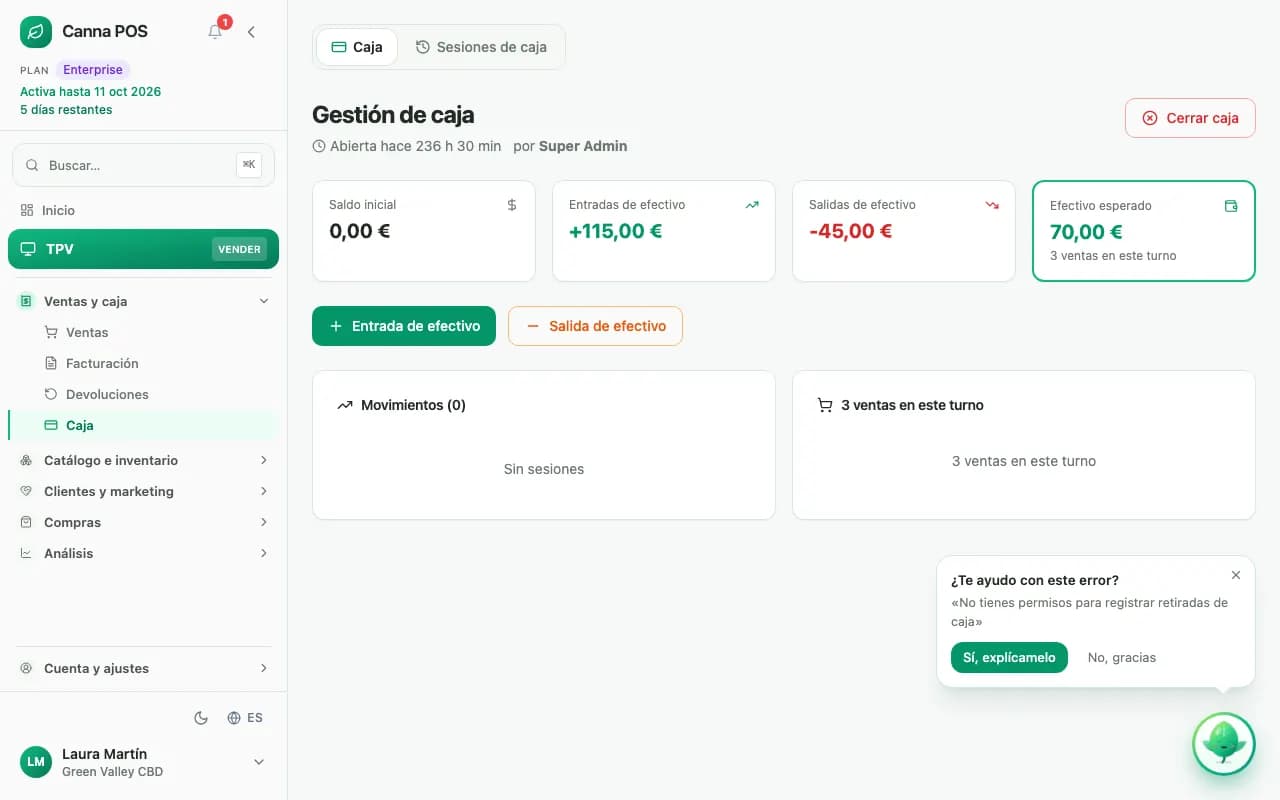Click the LM user avatar

[x=36, y=762]
